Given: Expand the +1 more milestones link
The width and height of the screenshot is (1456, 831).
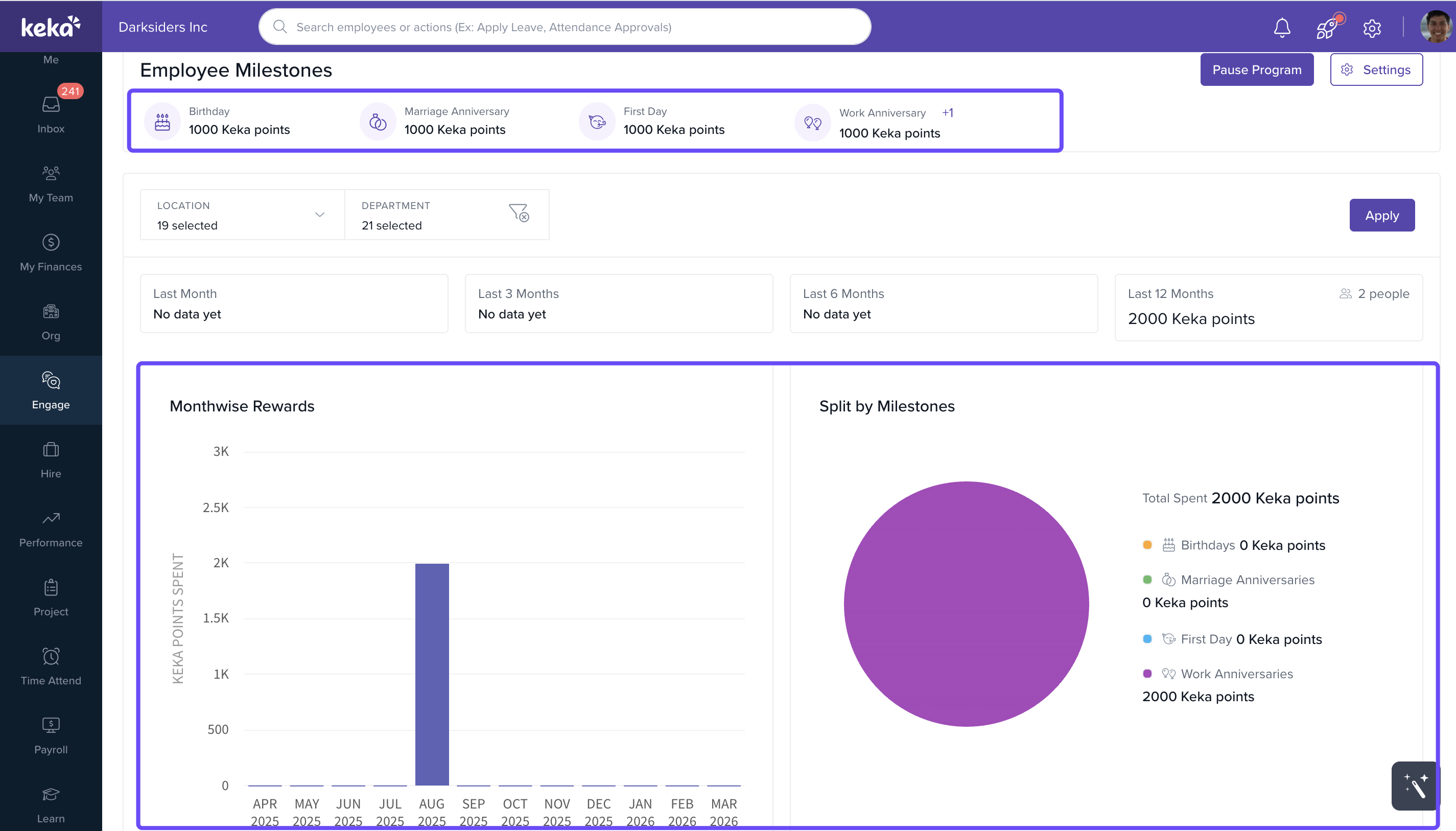Looking at the screenshot, I should (947, 112).
